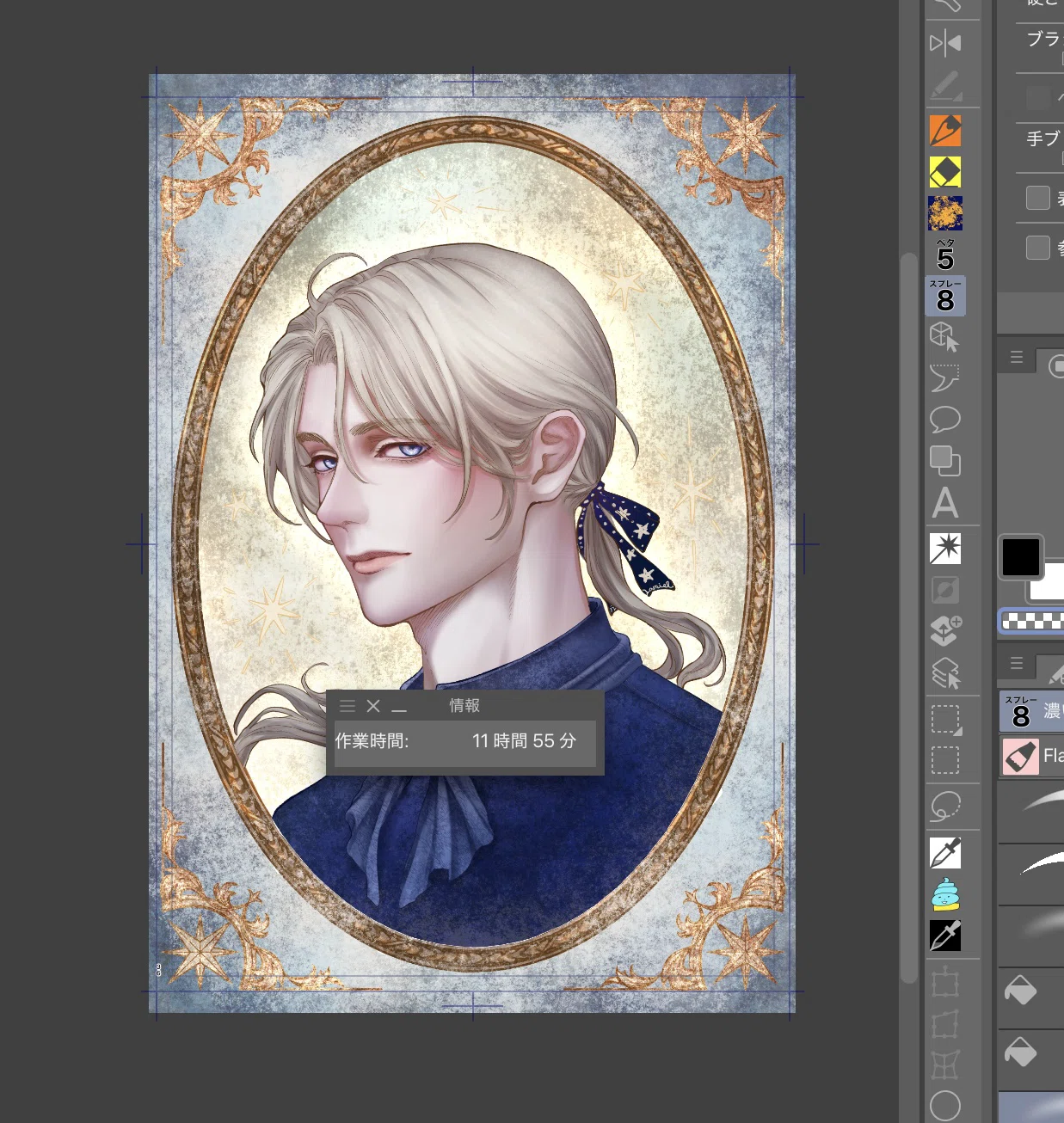1064x1123 pixels.
Task: Open the 情報 panel hamburger menu
Action: [347, 706]
